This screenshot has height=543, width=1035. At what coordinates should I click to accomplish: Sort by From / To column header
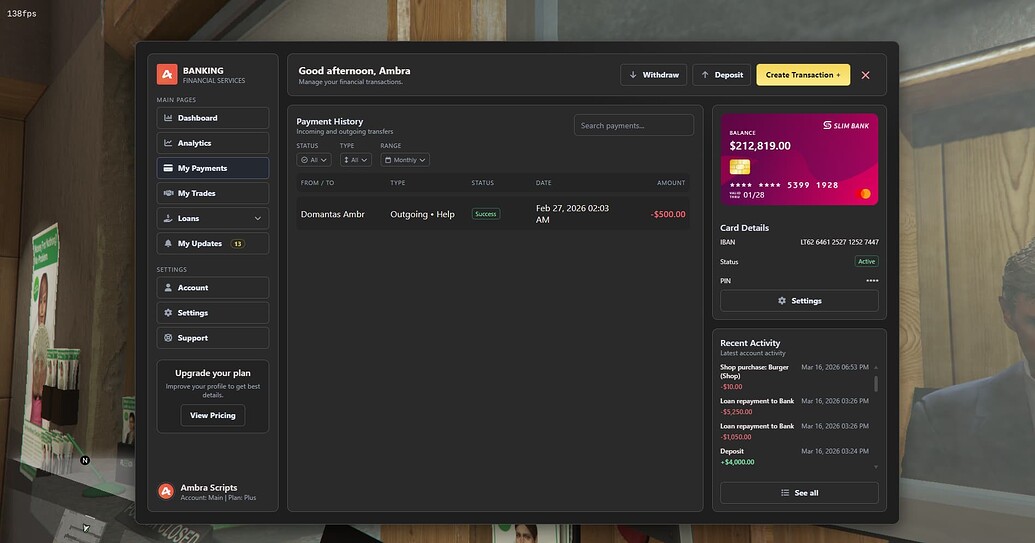pyautogui.click(x=317, y=183)
